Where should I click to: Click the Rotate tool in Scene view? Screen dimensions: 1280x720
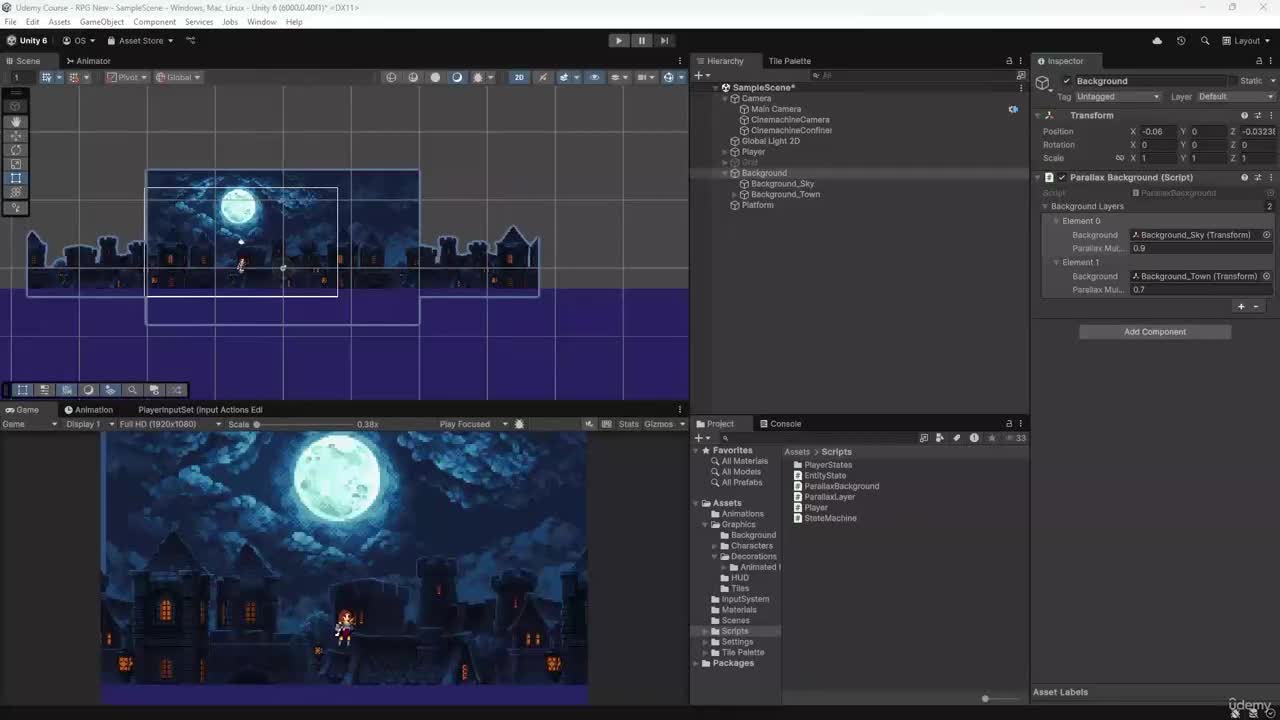16,150
